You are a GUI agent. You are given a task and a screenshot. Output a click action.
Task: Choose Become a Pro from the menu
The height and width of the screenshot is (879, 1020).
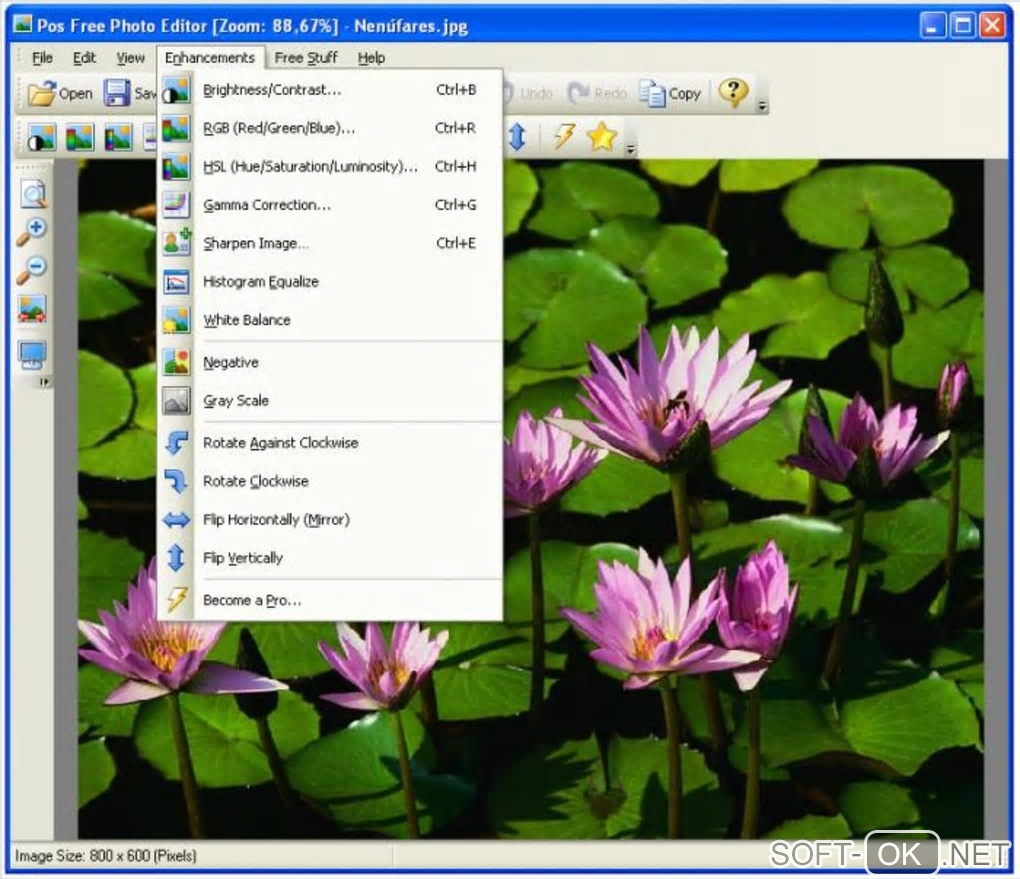pos(330,600)
